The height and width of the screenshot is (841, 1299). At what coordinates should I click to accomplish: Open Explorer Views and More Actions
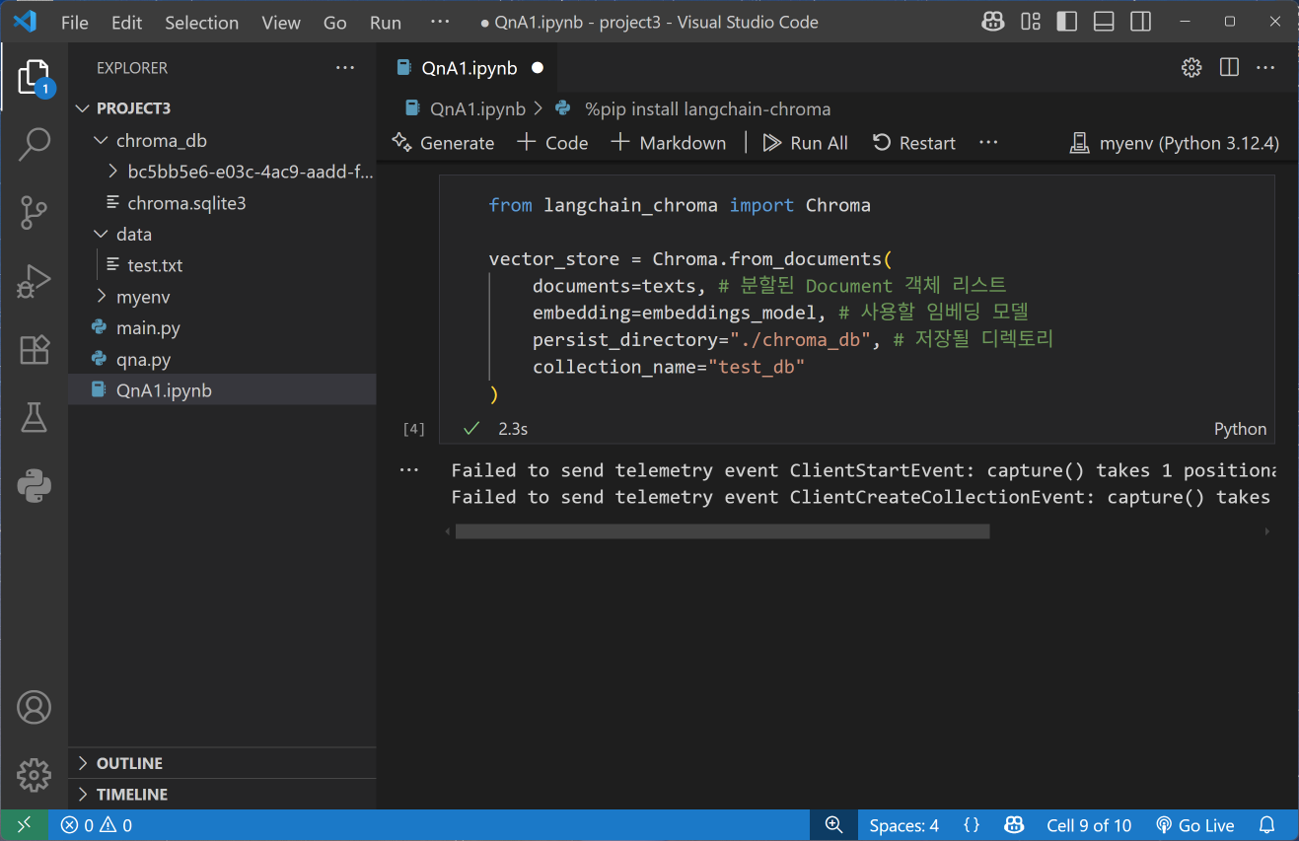point(345,68)
